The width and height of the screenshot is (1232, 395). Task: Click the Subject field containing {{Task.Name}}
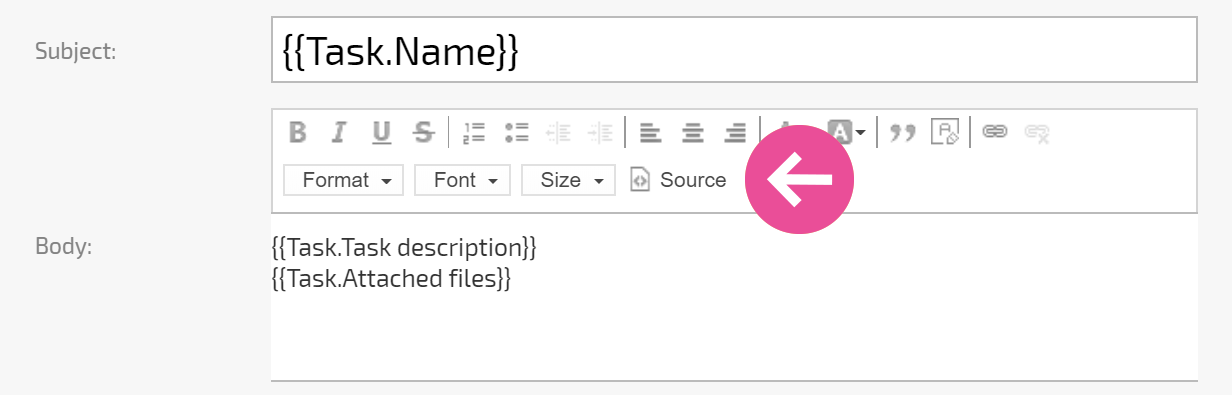(734, 50)
